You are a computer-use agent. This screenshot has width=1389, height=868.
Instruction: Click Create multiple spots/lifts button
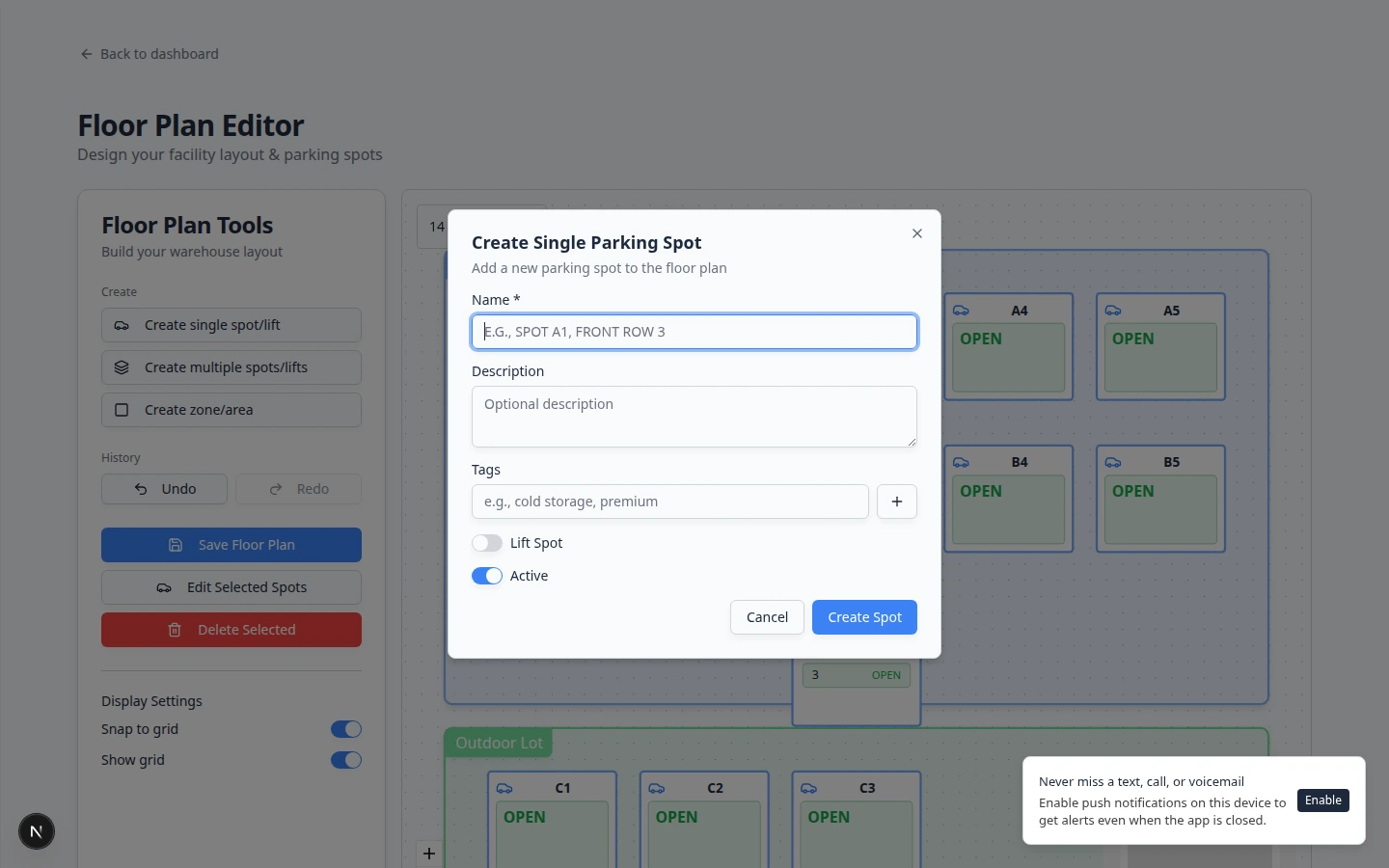pyautogui.click(x=231, y=367)
